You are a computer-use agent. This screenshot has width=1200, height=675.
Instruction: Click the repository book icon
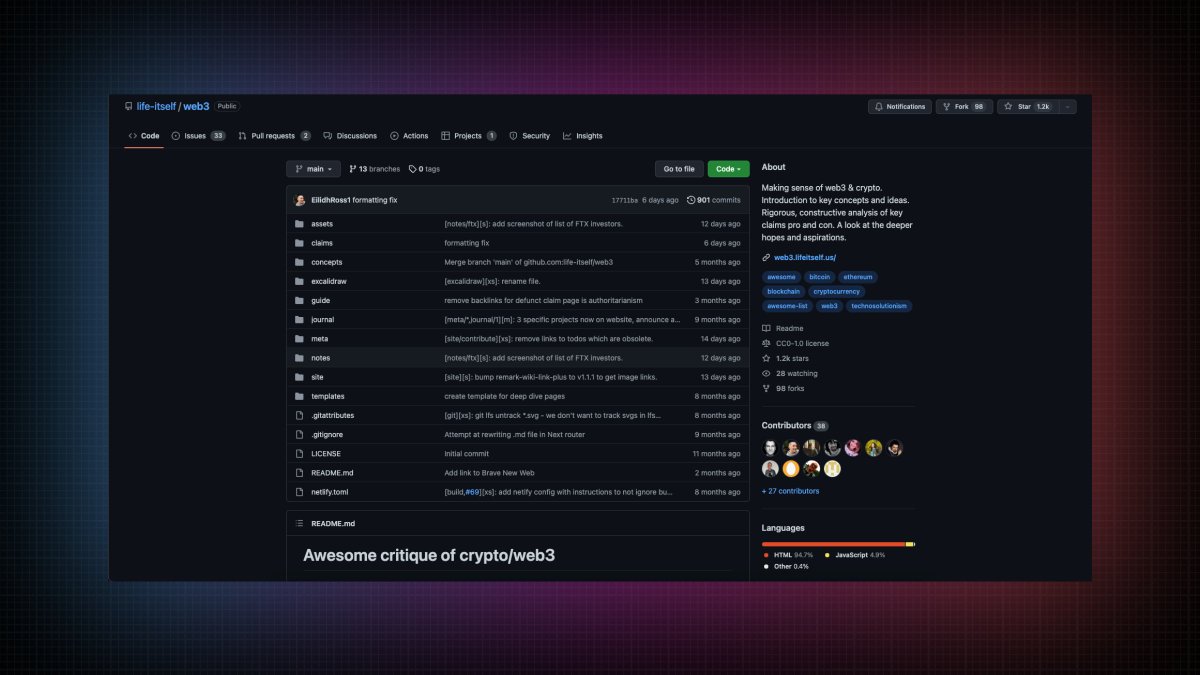pos(129,106)
